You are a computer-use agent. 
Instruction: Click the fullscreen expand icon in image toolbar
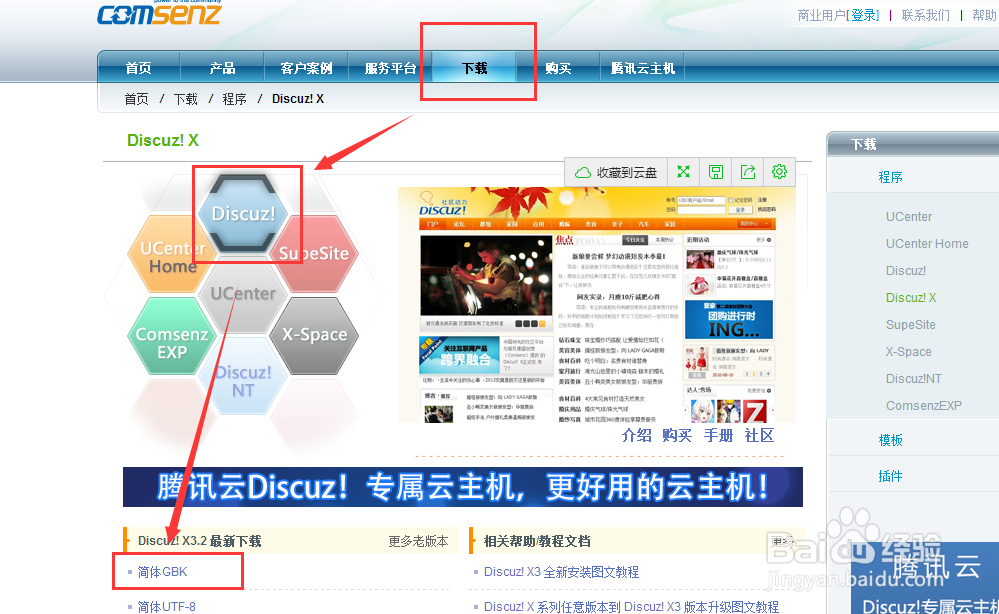[684, 172]
